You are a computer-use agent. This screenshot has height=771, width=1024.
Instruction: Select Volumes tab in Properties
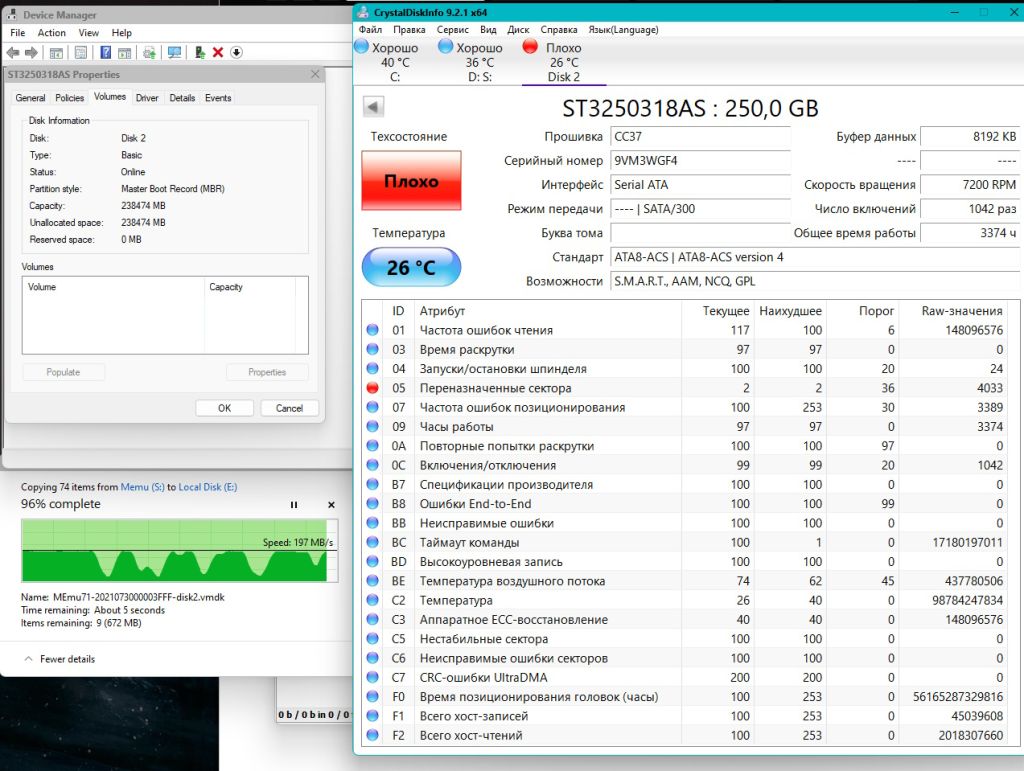tap(110, 97)
